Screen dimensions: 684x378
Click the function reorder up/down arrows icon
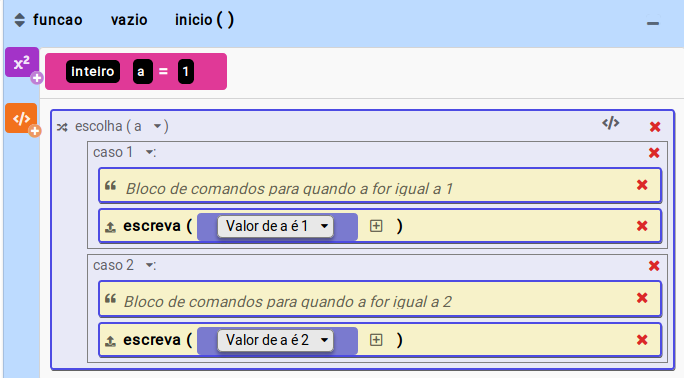(20, 20)
